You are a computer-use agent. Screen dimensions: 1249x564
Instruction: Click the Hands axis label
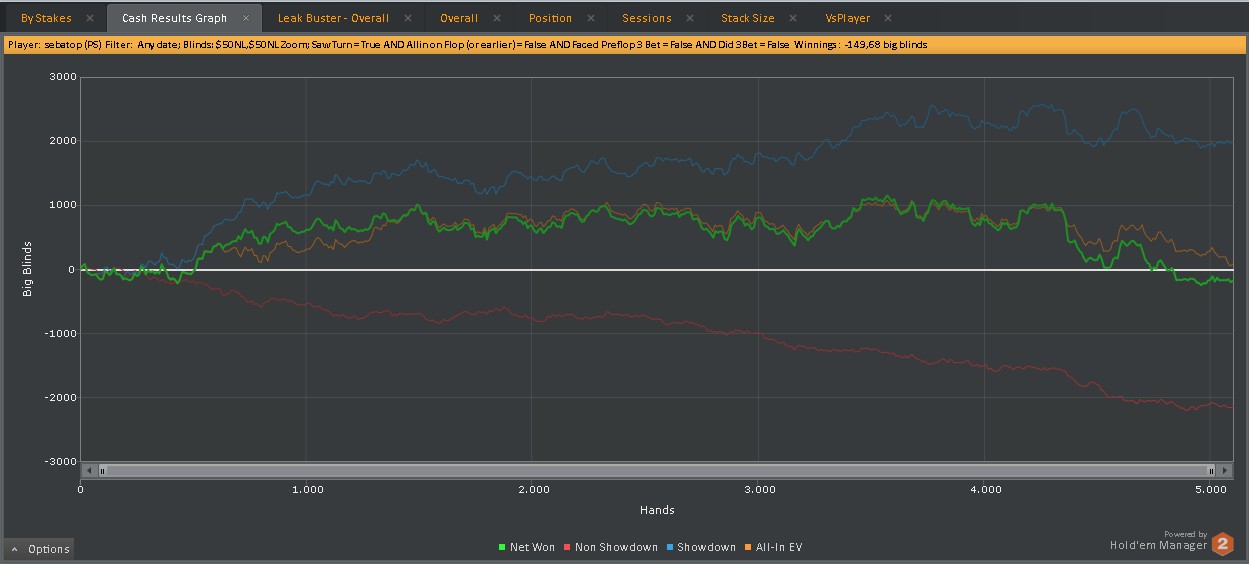(657, 510)
